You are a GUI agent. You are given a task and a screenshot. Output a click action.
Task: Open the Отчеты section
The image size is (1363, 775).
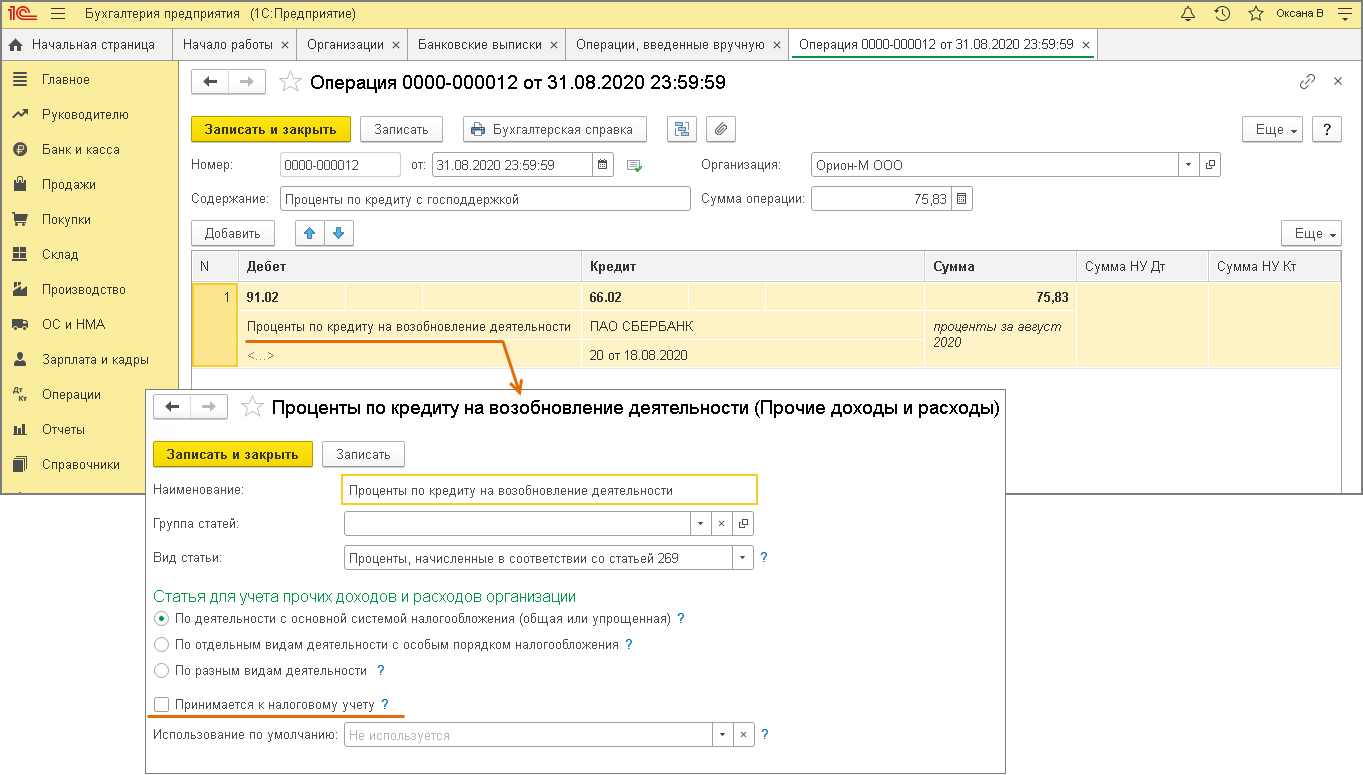click(x=63, y=430)
